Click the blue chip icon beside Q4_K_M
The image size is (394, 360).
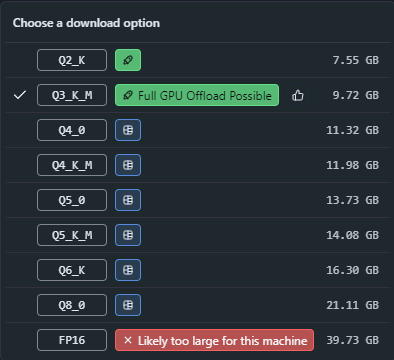(128, 165)
